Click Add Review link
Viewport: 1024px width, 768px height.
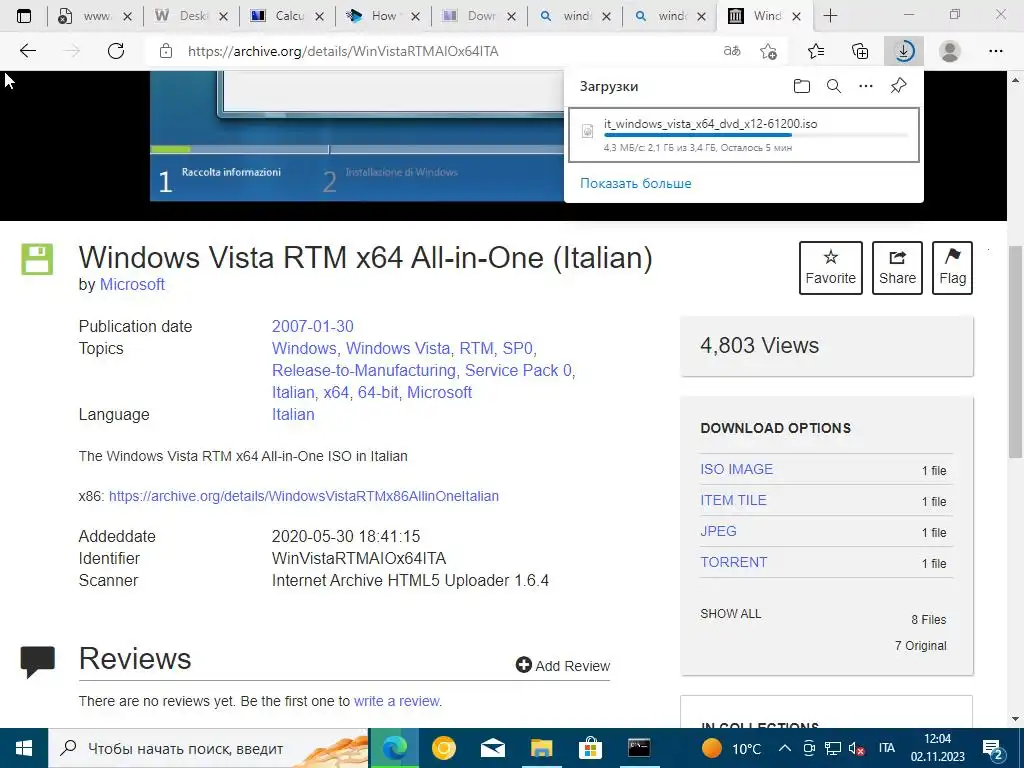coord(562,665)
